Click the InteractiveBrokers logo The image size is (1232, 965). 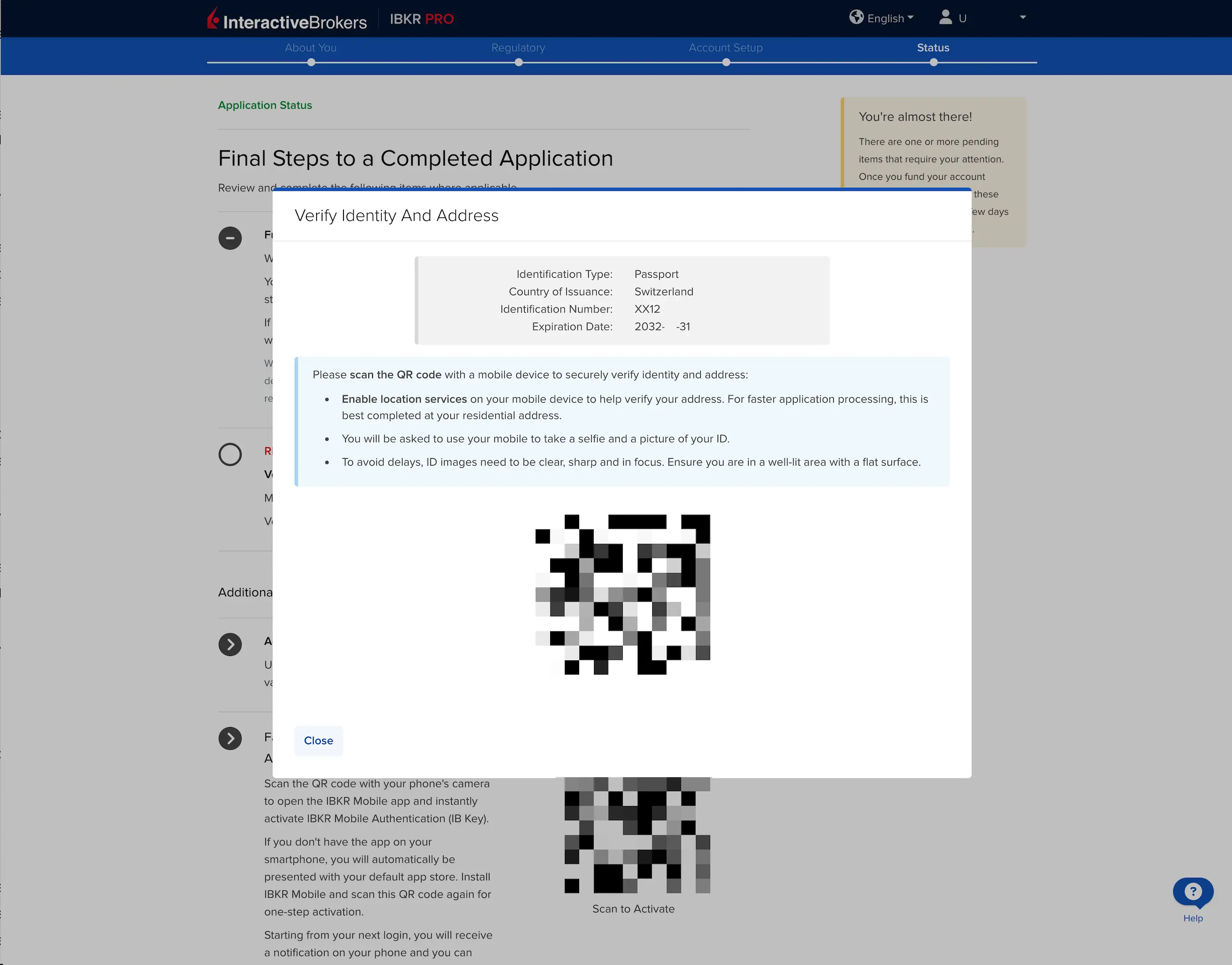tap(287, 19)
